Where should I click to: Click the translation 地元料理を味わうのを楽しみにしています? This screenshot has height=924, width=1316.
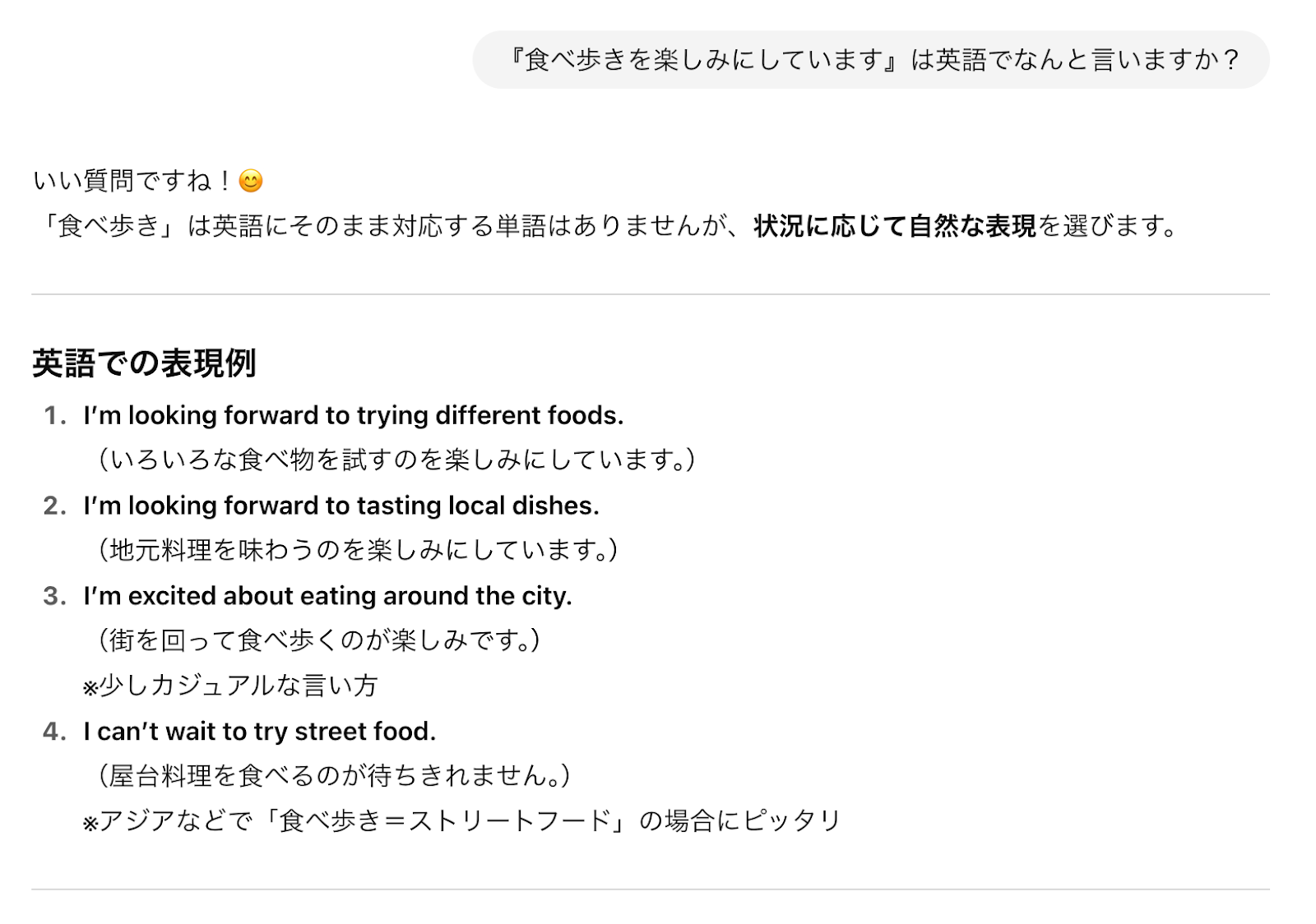coord(358,550)
